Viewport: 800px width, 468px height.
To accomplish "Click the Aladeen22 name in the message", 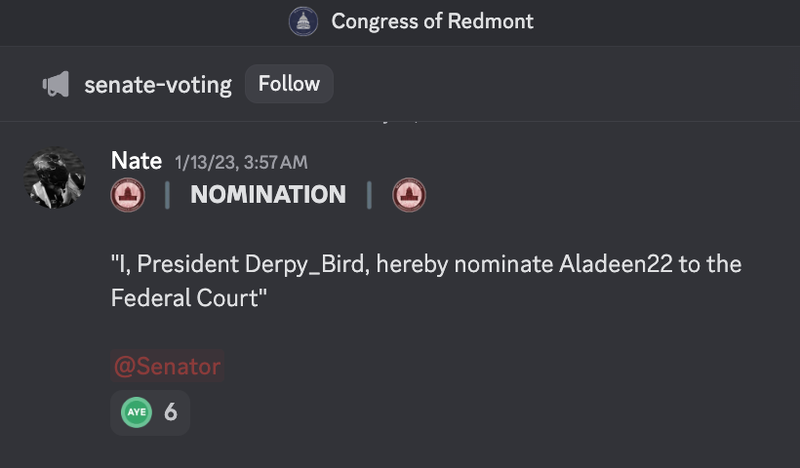I will pos(616,264).
